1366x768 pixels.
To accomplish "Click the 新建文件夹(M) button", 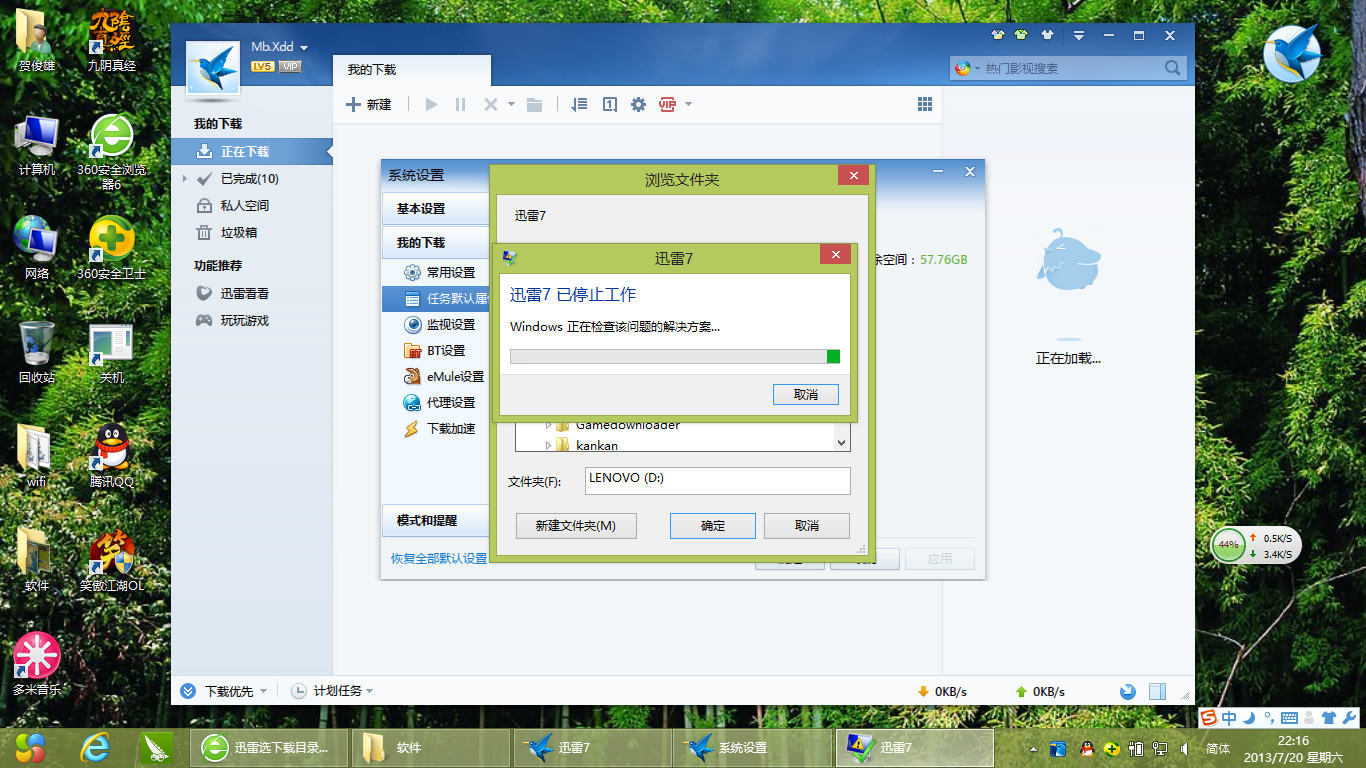I will [576, 526].
